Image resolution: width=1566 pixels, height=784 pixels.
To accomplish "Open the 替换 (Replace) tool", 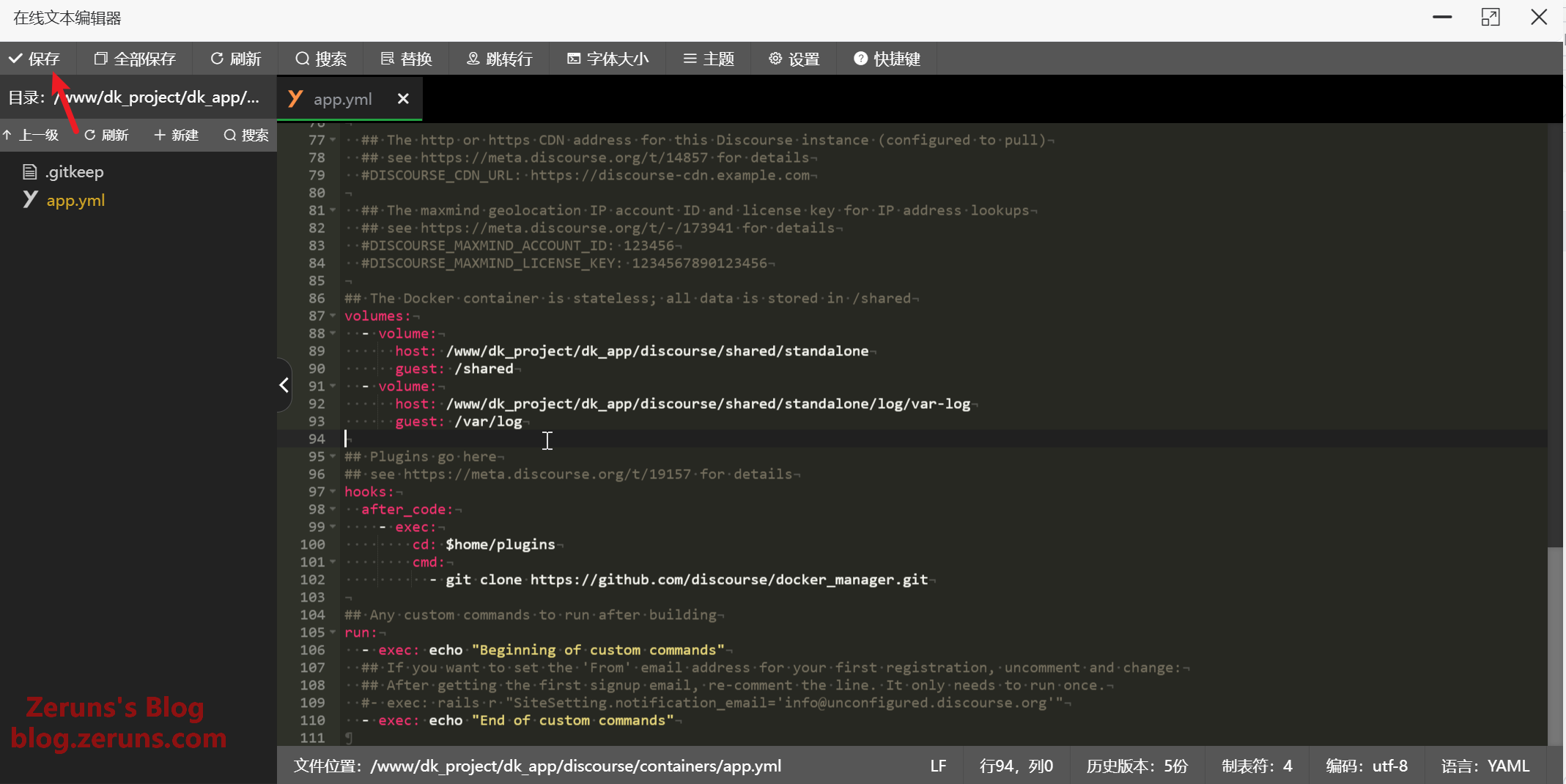I will (407, 59).
